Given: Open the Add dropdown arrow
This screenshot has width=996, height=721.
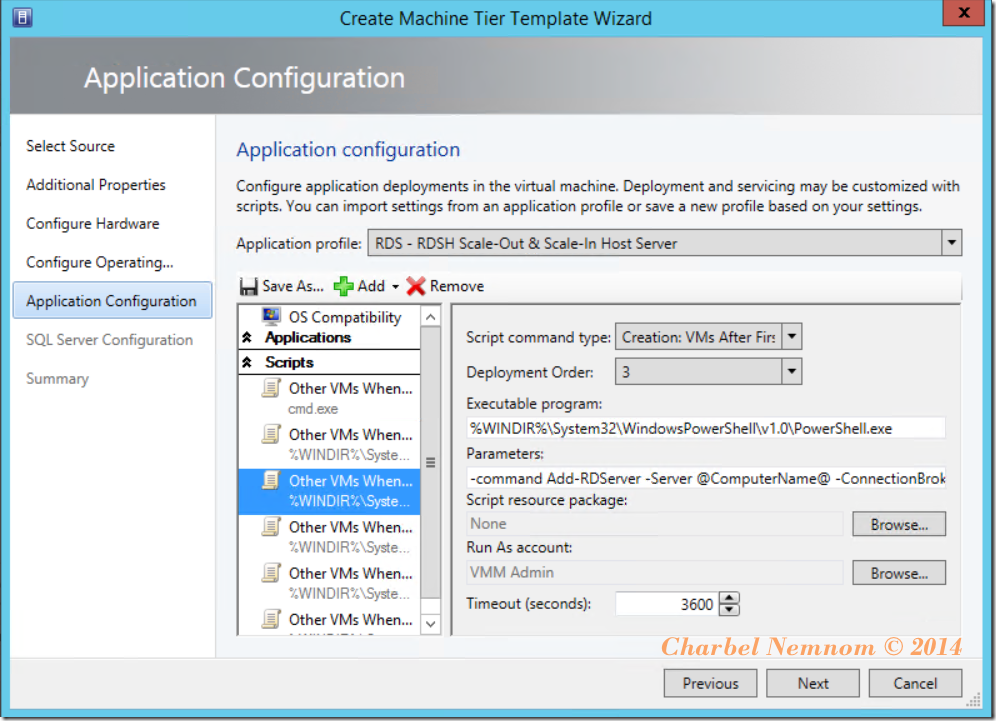Looking at the screenshot, I should click(x=395, y=287).
